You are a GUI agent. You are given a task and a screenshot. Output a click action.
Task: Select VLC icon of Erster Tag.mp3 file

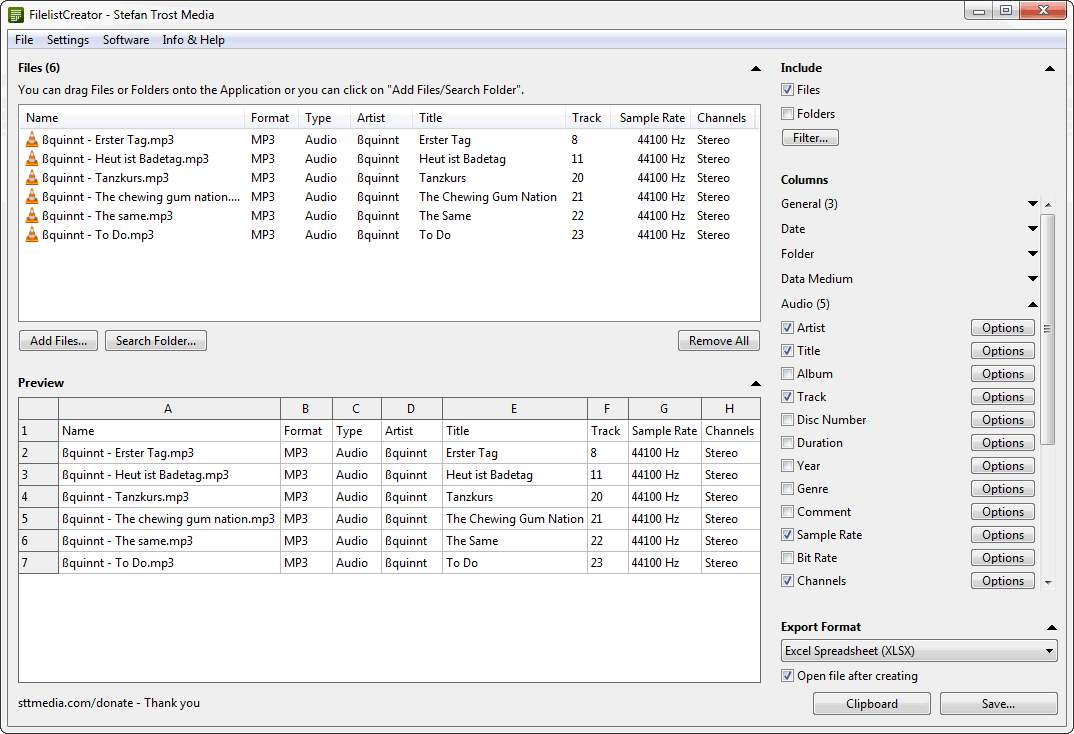pyautogui.click(x=32, y=140)
